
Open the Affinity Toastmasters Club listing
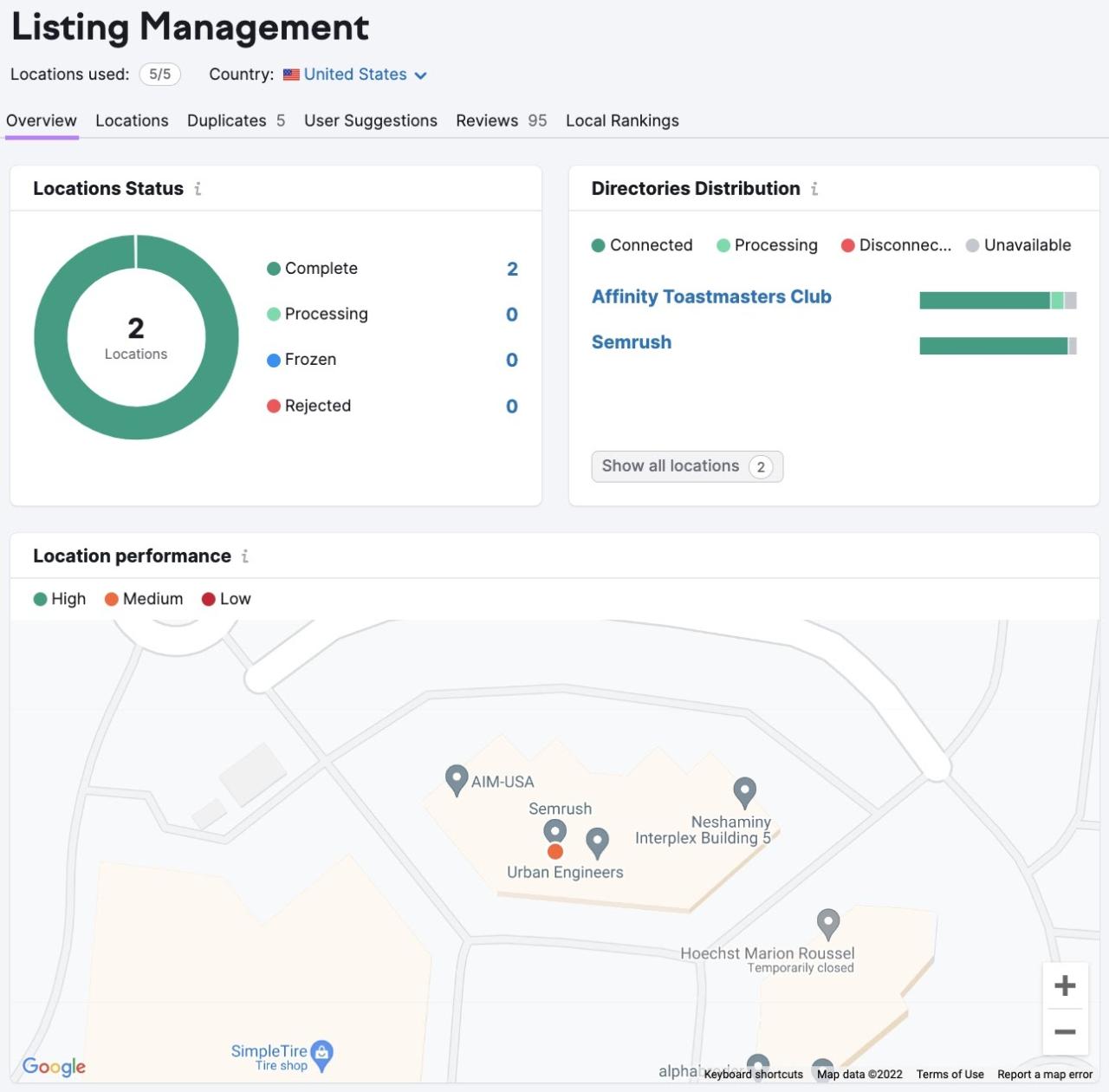pos(711,296)
